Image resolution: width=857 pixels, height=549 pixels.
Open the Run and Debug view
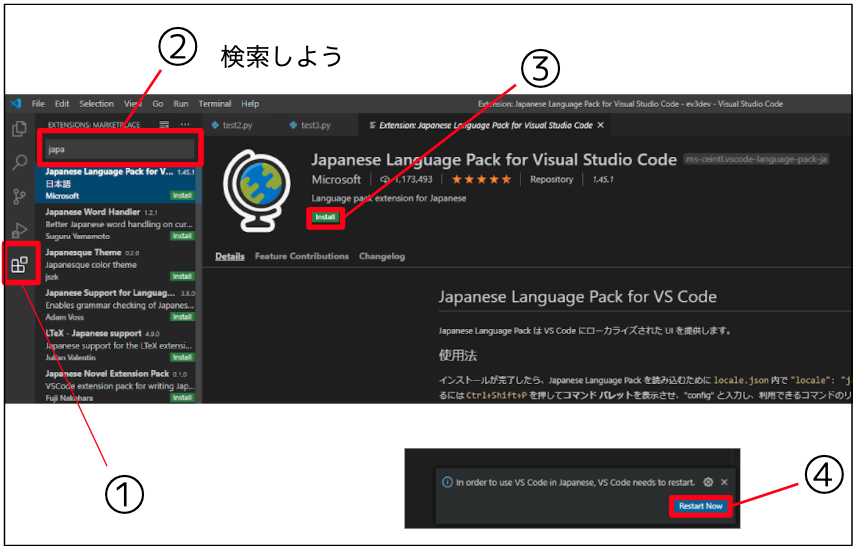19,230
